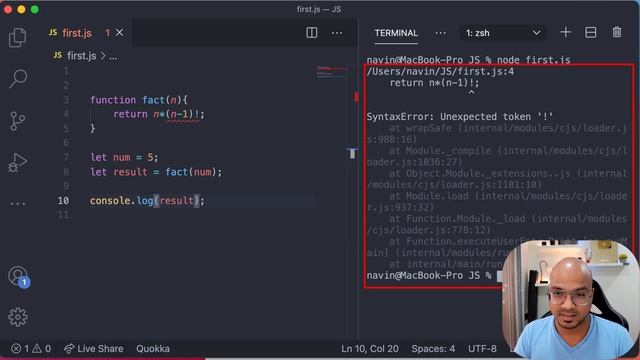The height and width of the screenshot is (360, 640).
Task: Show additional views ellipsis in activity bar
Action: point(18,203)
